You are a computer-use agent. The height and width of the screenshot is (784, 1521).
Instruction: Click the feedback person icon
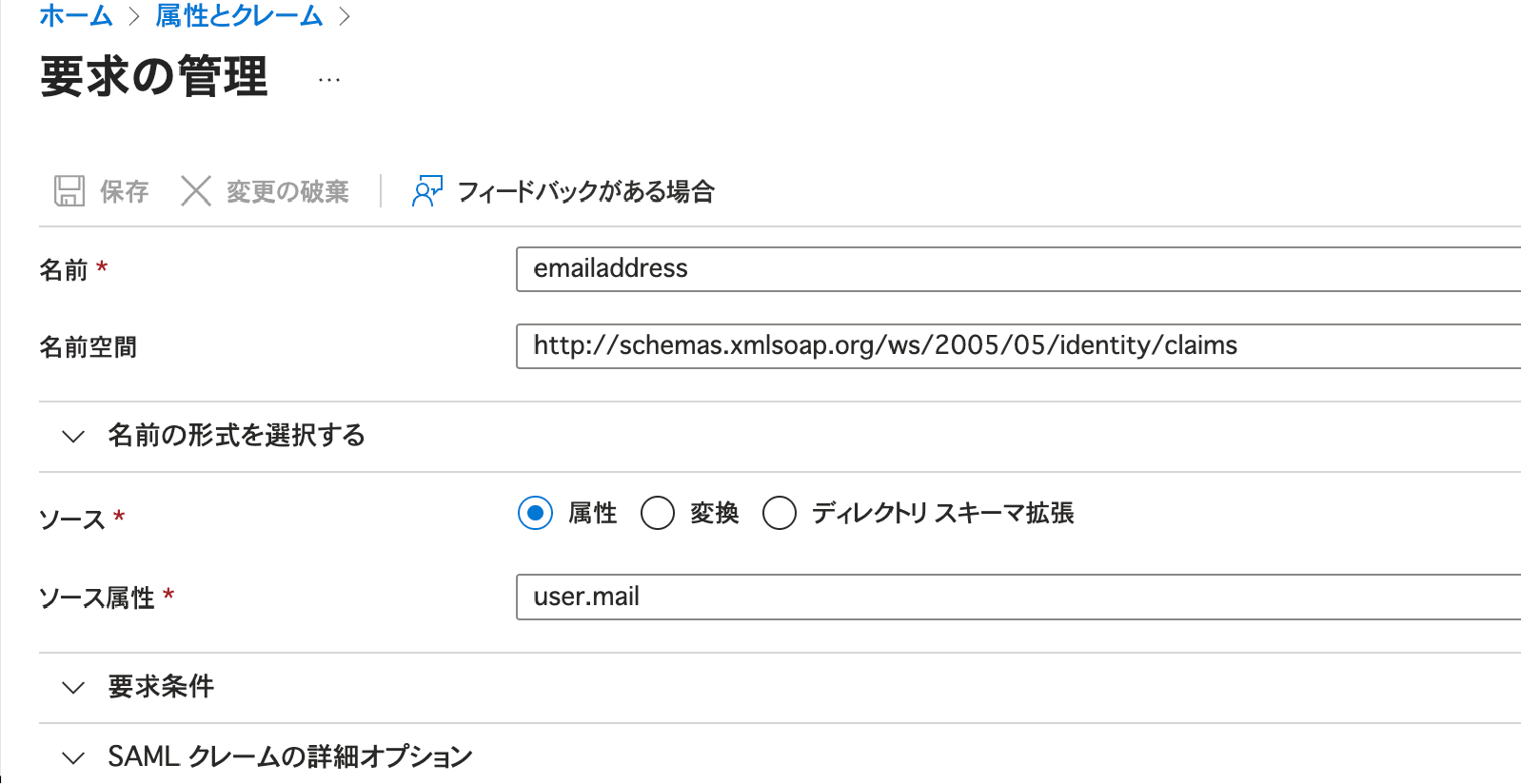pos(425,191)
